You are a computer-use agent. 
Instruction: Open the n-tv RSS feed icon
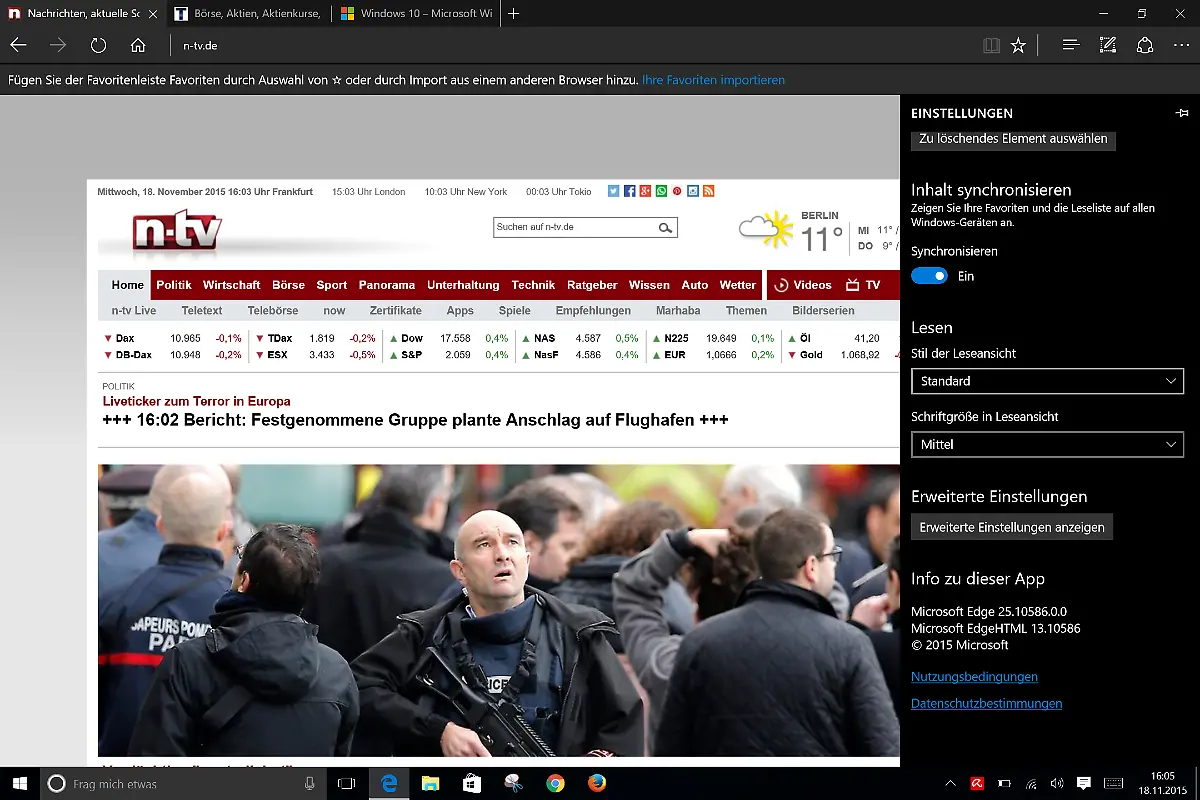coord(709,191)
